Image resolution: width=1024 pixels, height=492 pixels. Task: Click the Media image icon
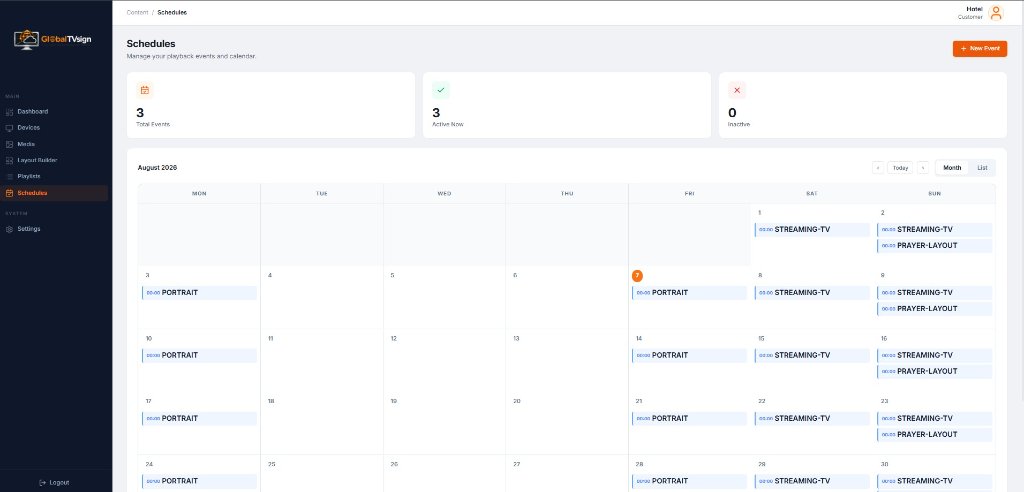click(x=9, y=144)
